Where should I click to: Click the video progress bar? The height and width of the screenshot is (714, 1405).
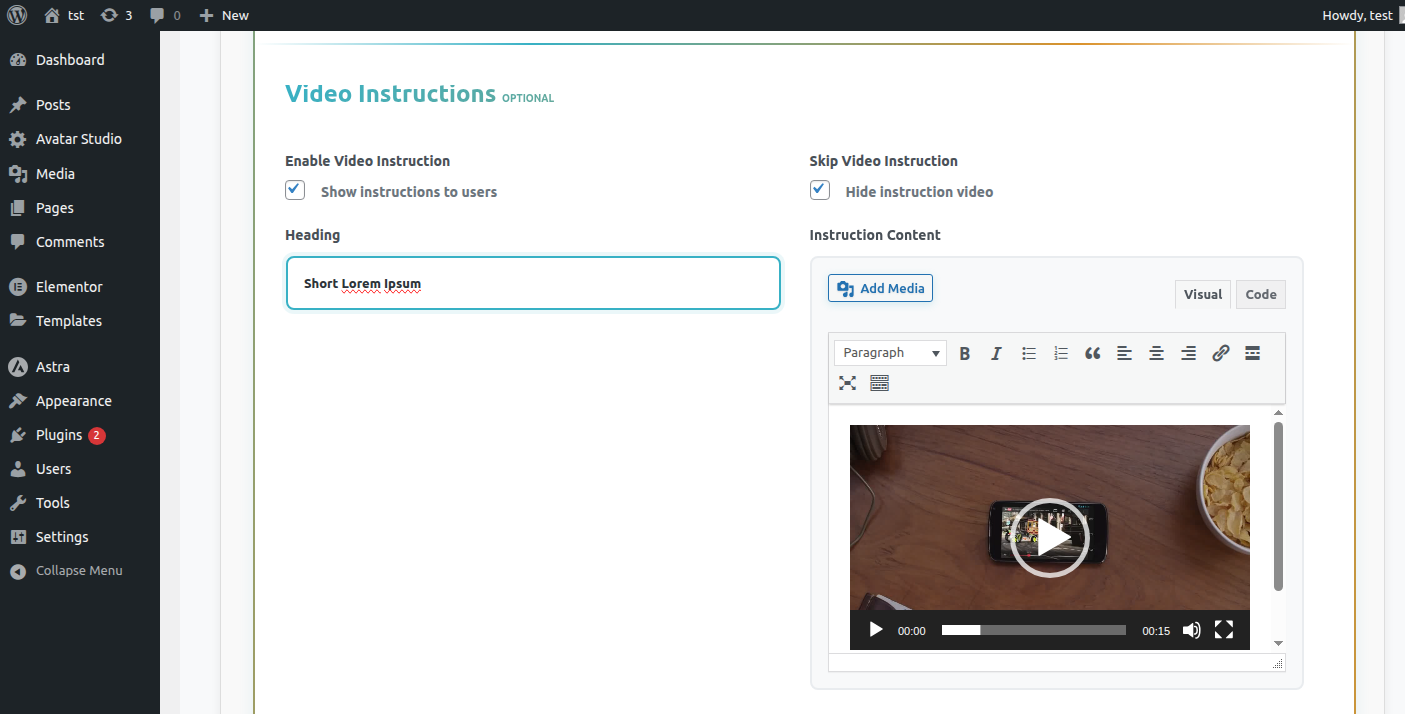1033,630
